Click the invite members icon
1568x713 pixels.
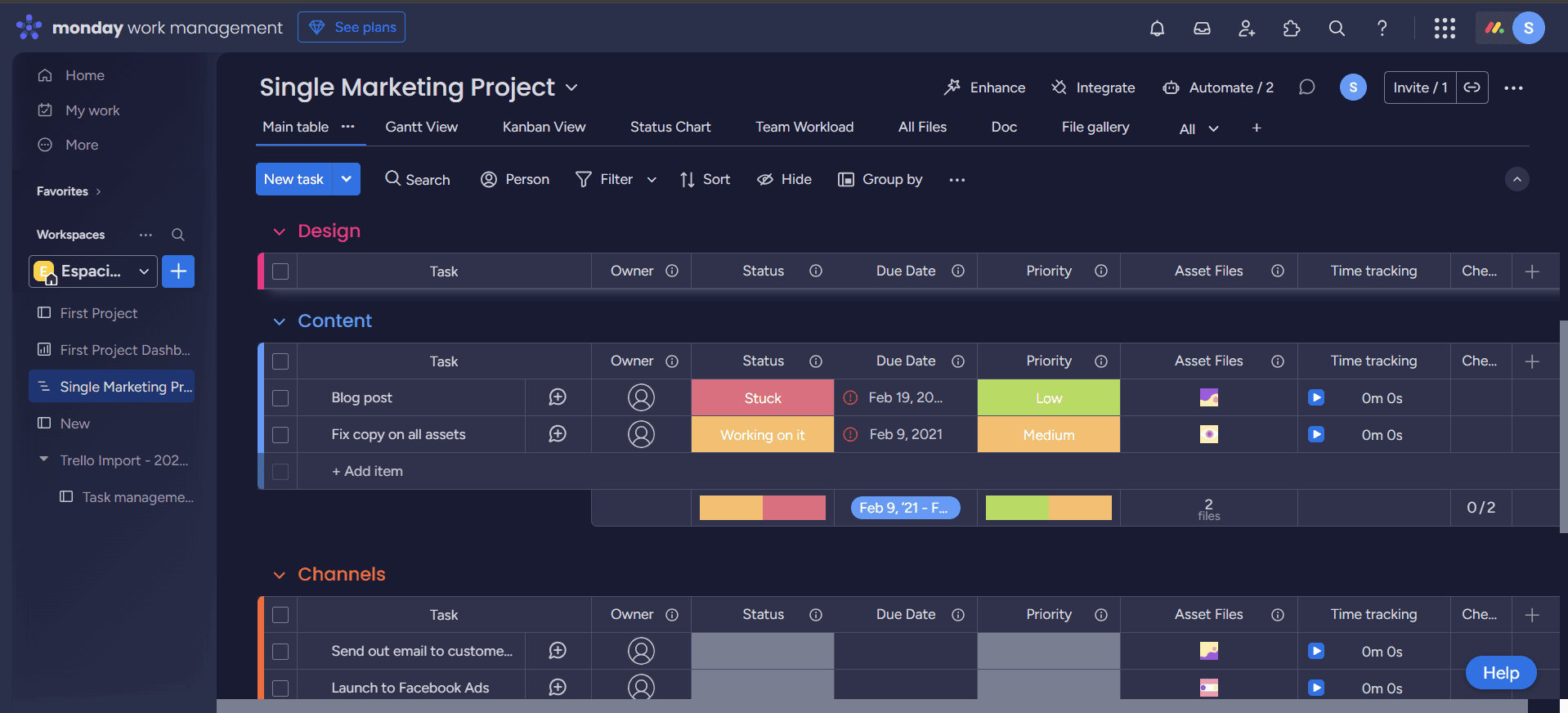click(x=1247, y=29)
